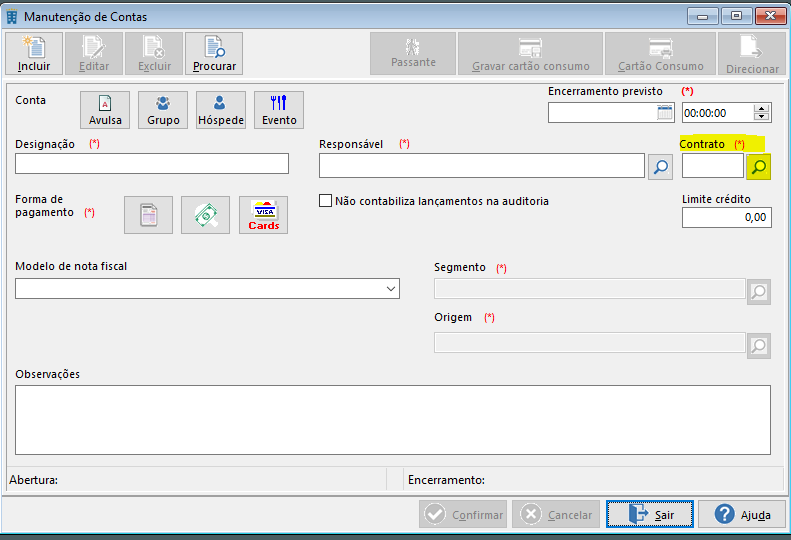Screen dimensions: 791x540
Task: Search Contrato with highlighted magnifier
Action: pyautogui.click(x=759, y=167)
